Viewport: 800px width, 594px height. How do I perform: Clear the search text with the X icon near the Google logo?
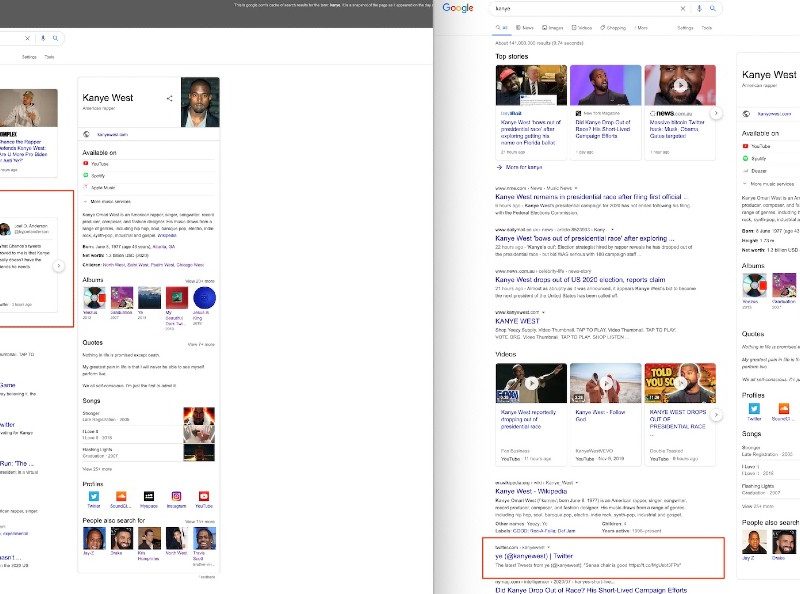[683, 8]
